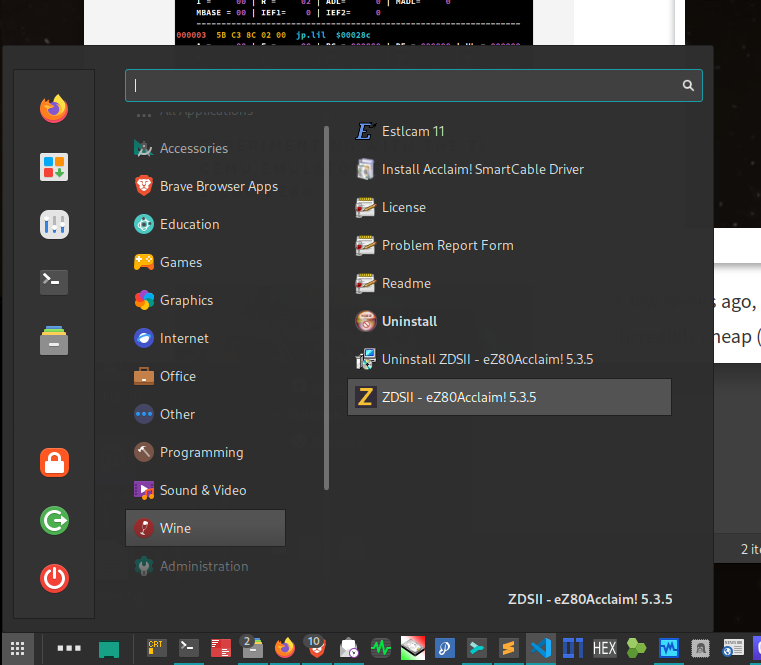Image resolution: width=761 pixels, height=665 pixels.
Task: Open the Problem Report Form entry
Action: click(x=510, y=245)
